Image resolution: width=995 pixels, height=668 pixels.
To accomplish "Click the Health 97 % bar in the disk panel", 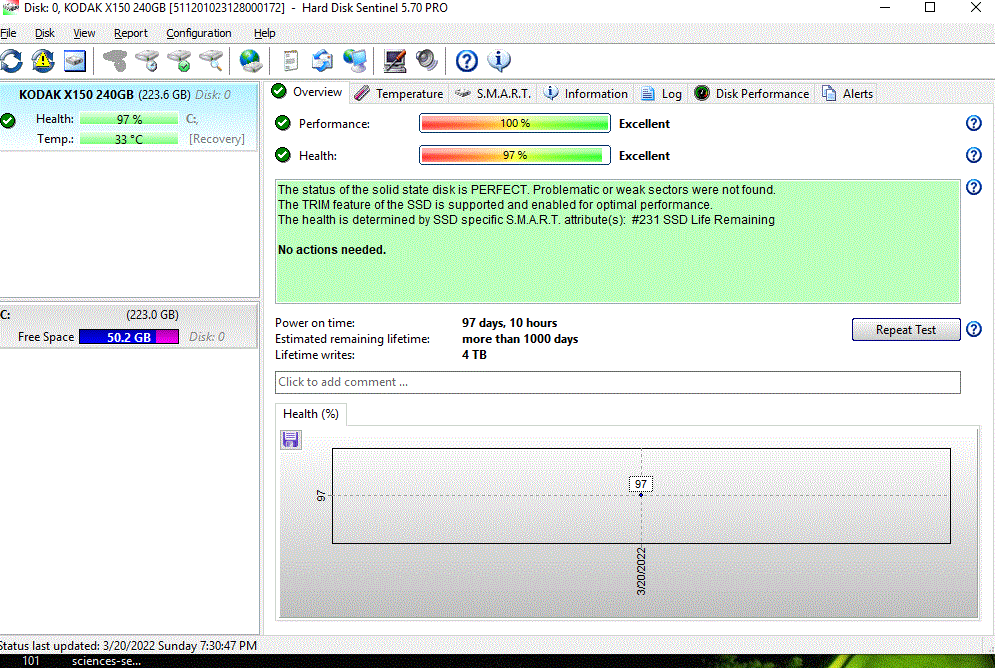I will coord(129,119).
